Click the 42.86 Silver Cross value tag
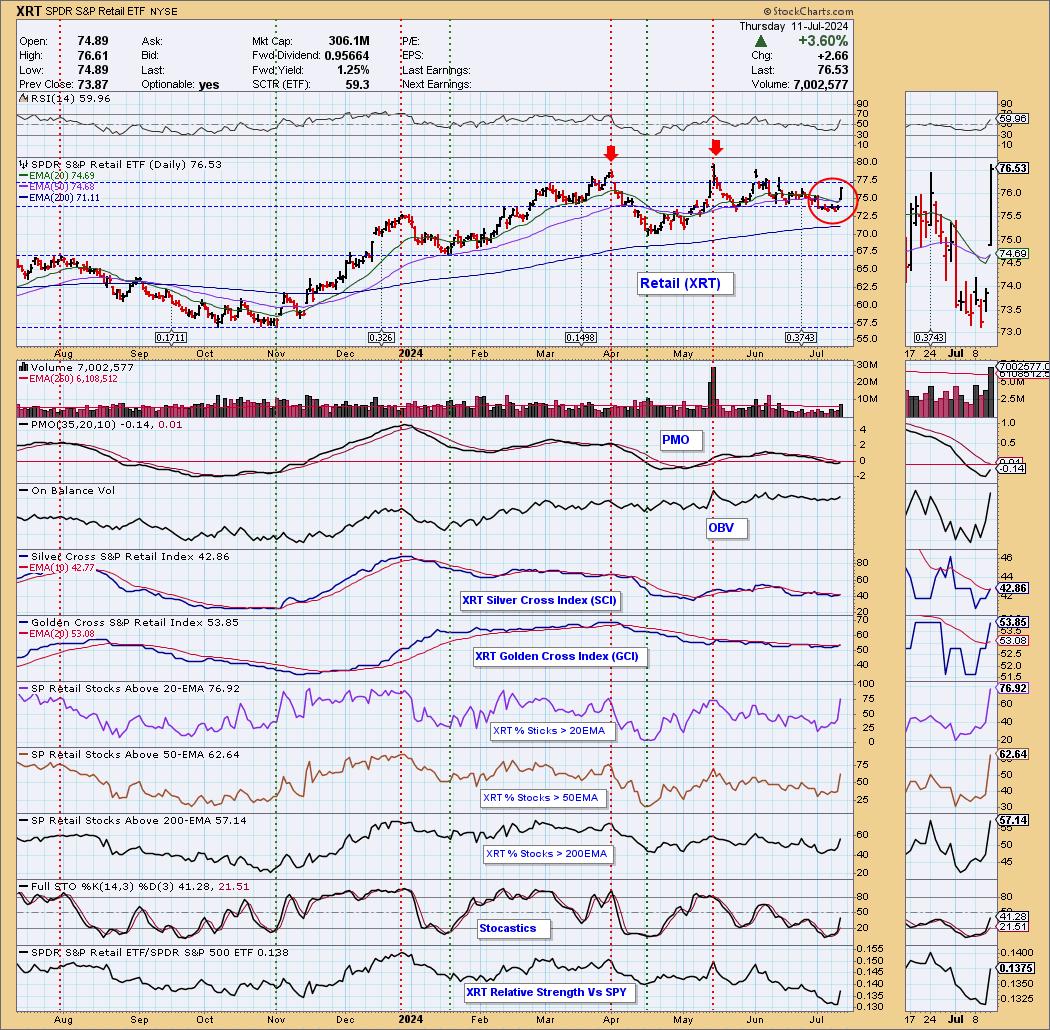 pyautogui.click(x=1012, y=589)
